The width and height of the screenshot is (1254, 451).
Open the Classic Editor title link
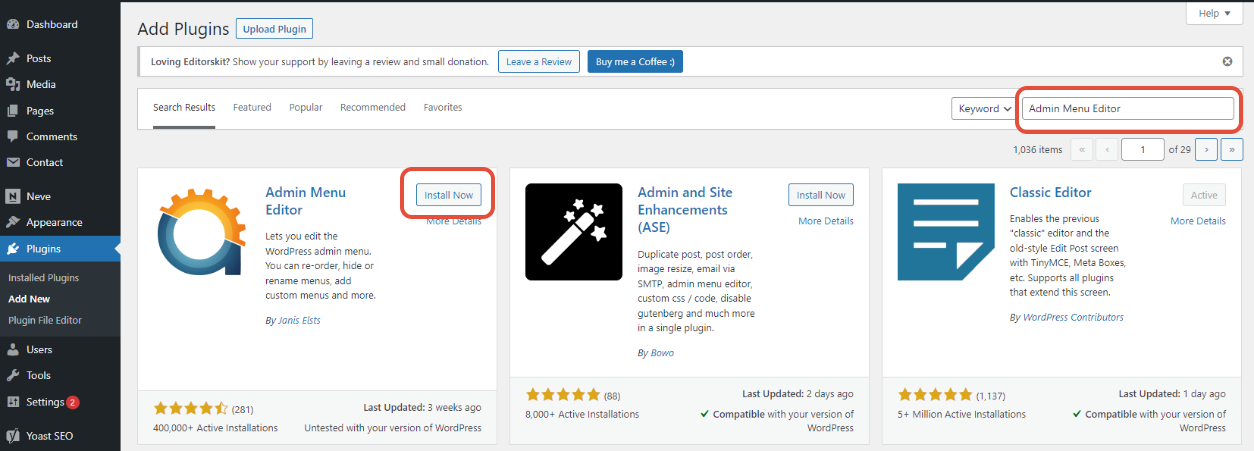coord(1051,192)
